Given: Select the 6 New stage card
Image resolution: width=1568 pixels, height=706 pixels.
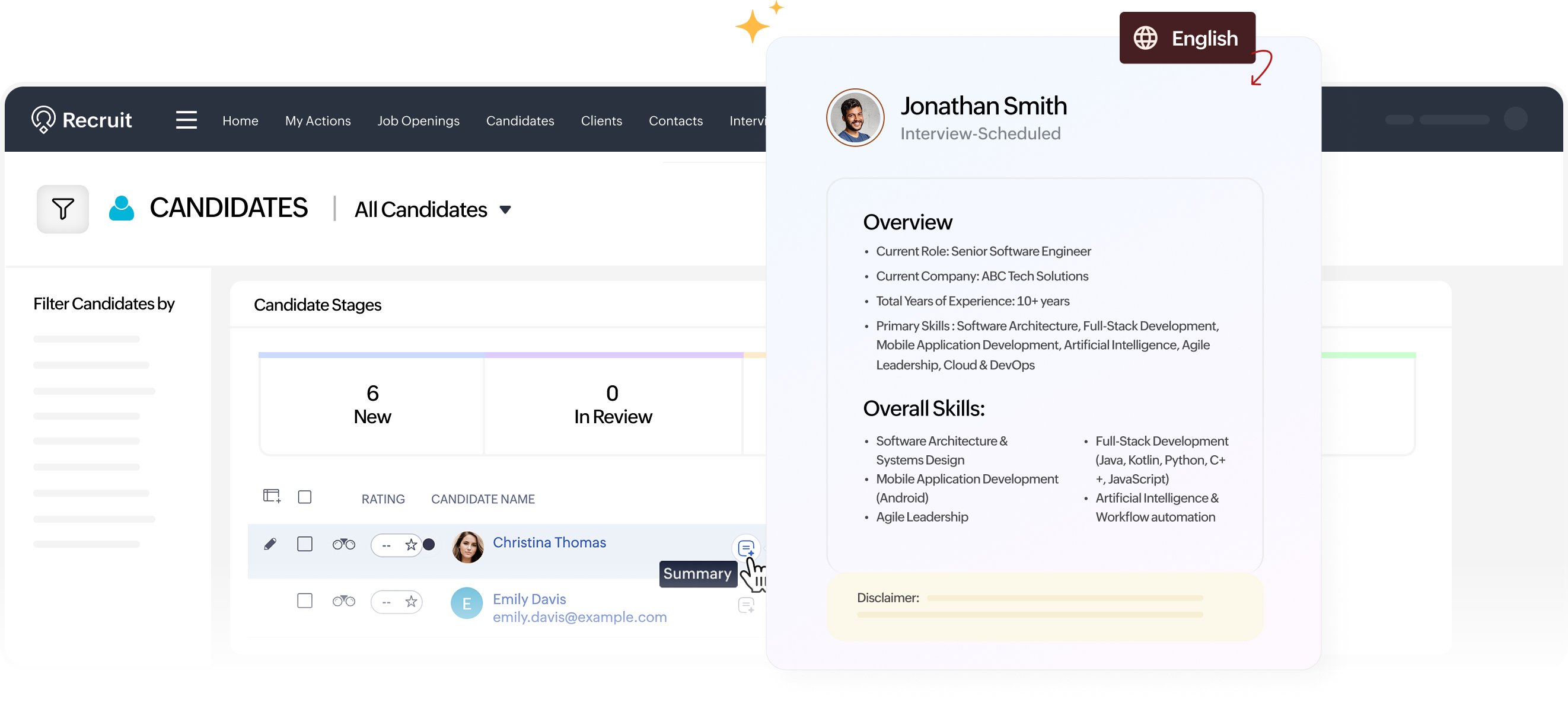Looking at the screenshot, I should point(372,405).
